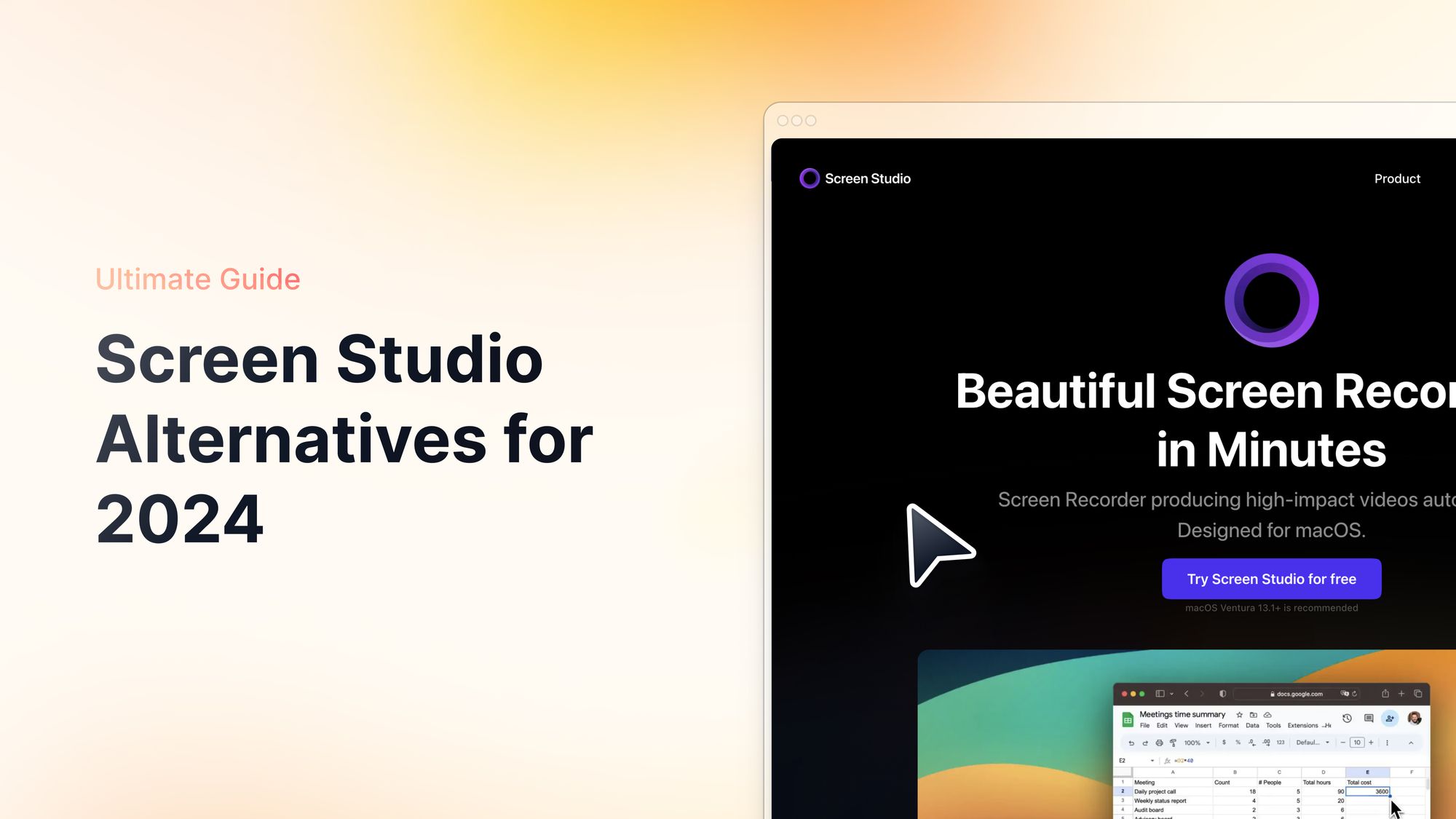This screenshot has width=1456, height=819.
Task: Open the Default font style dropdown
Action: click(1312, 743)
